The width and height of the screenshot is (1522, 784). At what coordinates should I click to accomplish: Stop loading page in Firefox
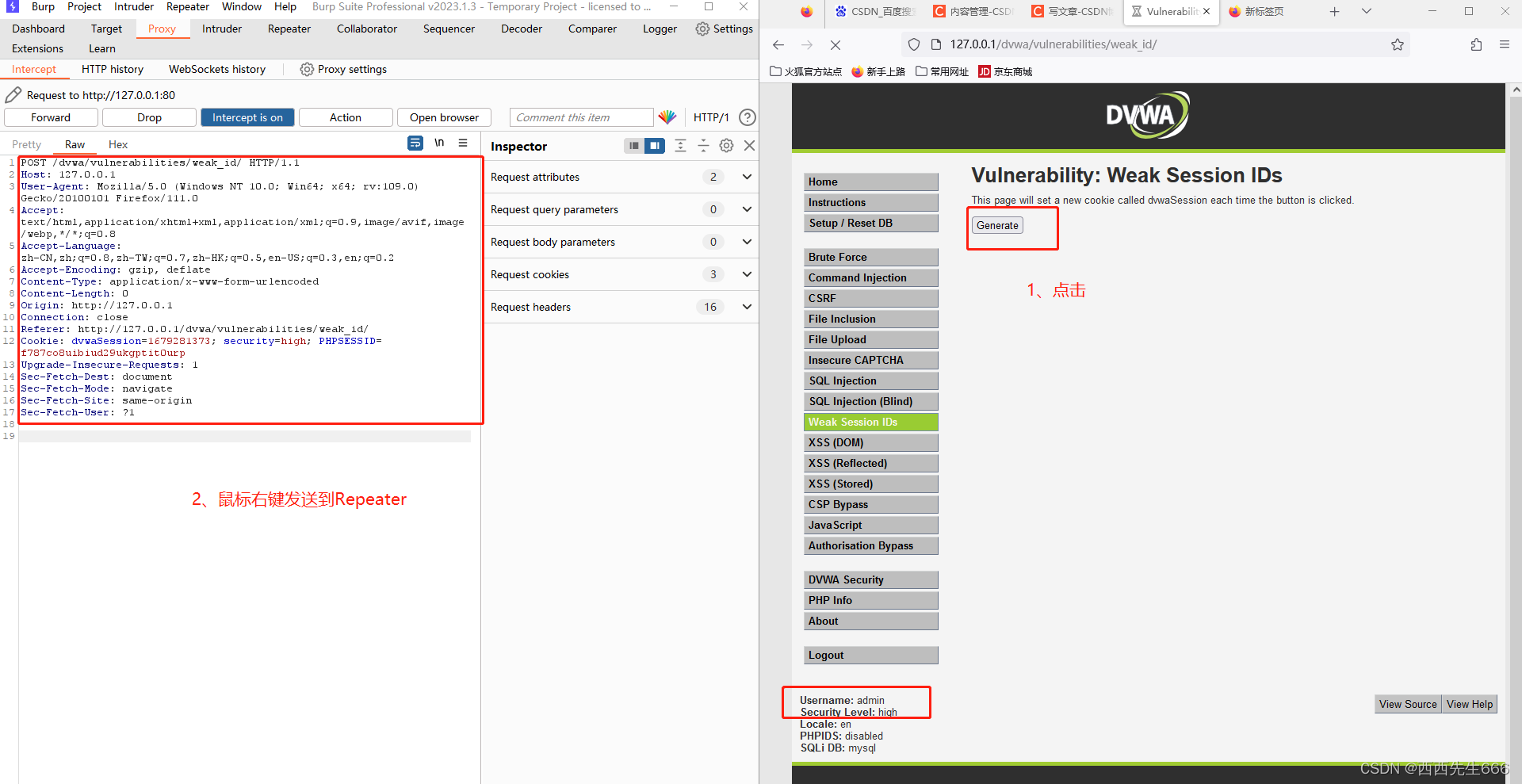pyautogui.click(x=836, y=45)
